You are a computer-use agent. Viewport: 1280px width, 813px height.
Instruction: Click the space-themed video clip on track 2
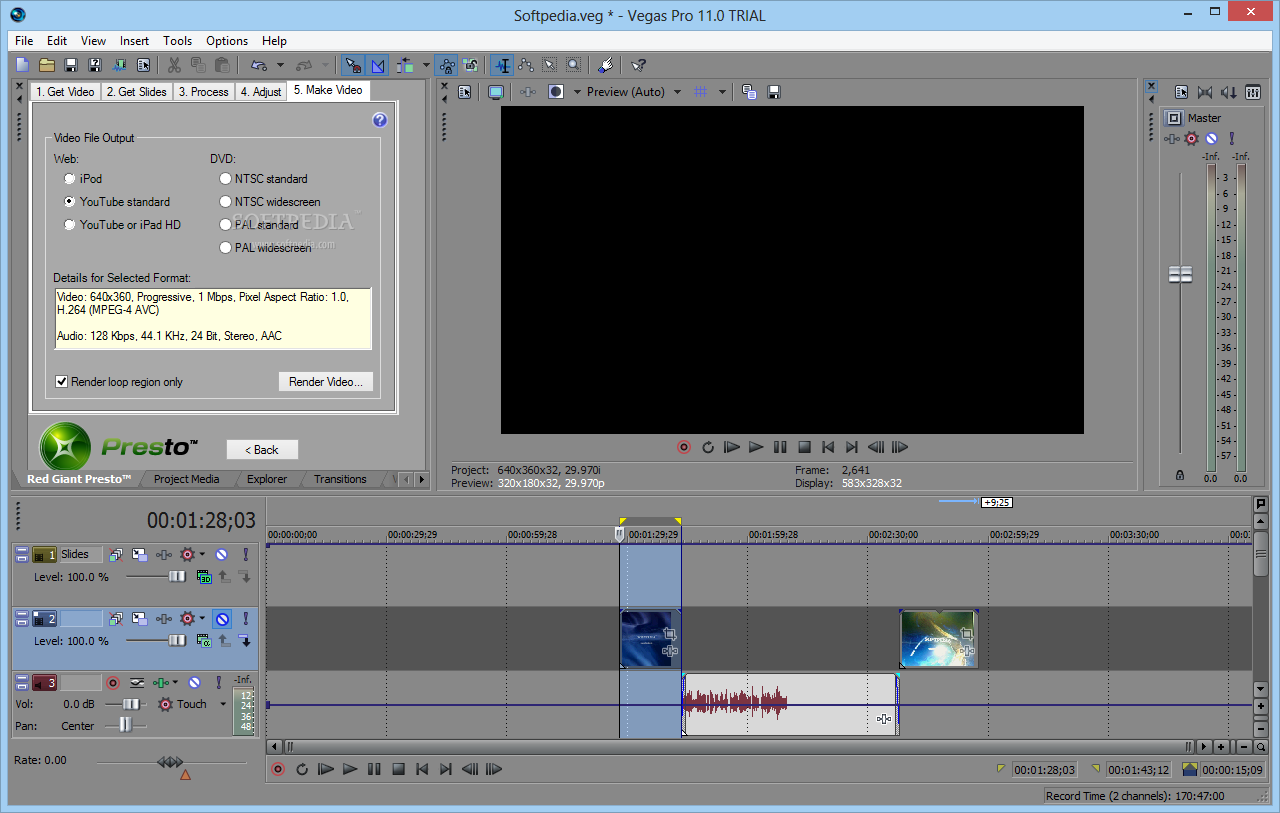coord(938,638)
